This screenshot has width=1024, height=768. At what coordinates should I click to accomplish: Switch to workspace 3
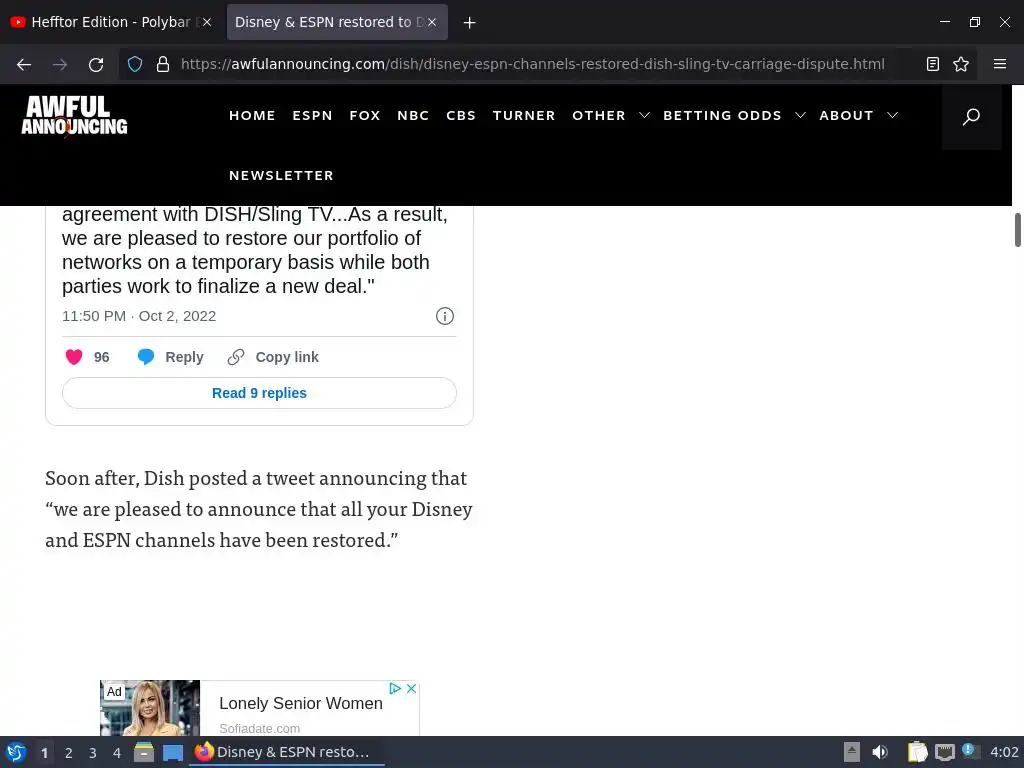93,753
